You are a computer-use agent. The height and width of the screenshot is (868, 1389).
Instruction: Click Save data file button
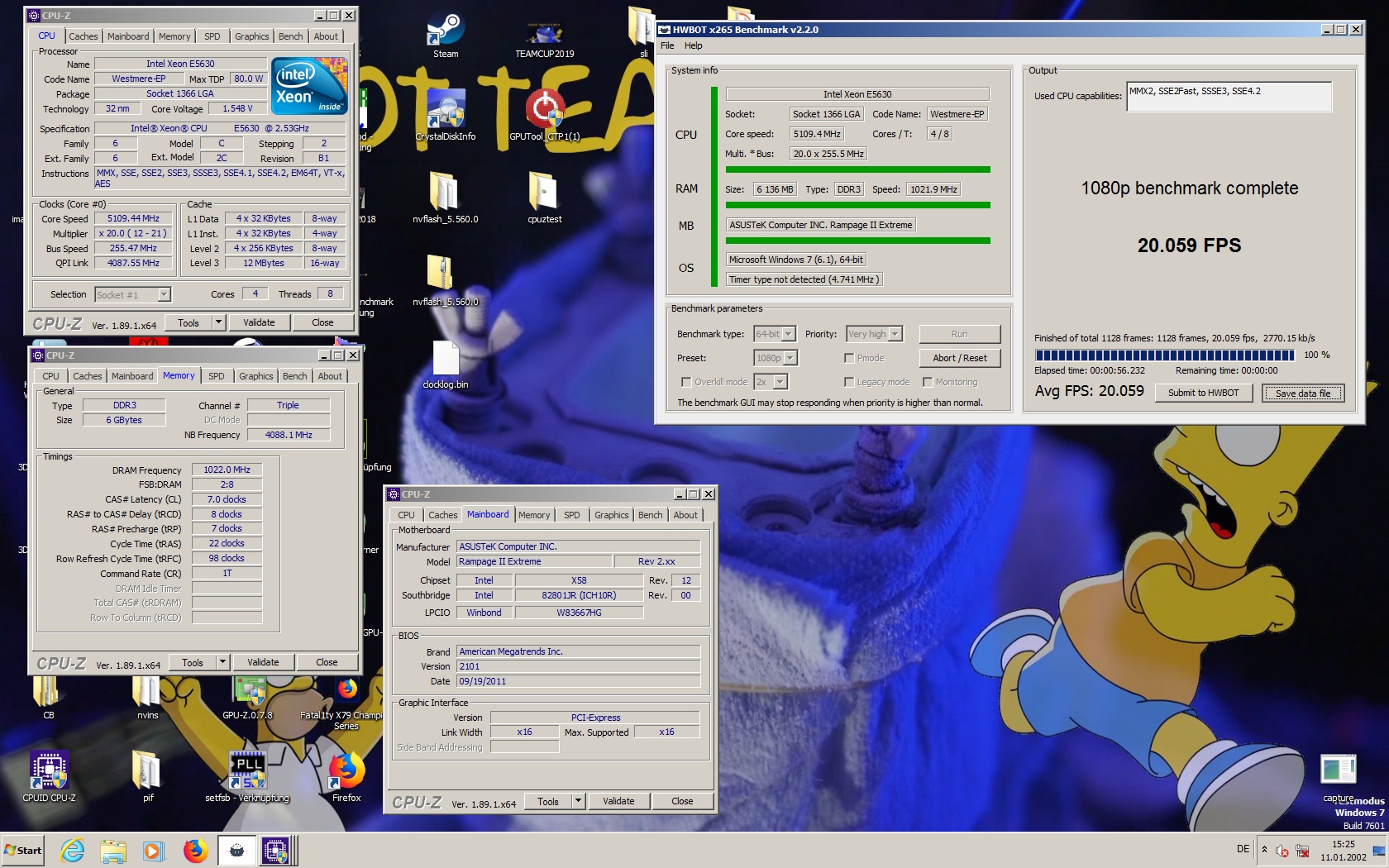click(x=1303, y=393)
